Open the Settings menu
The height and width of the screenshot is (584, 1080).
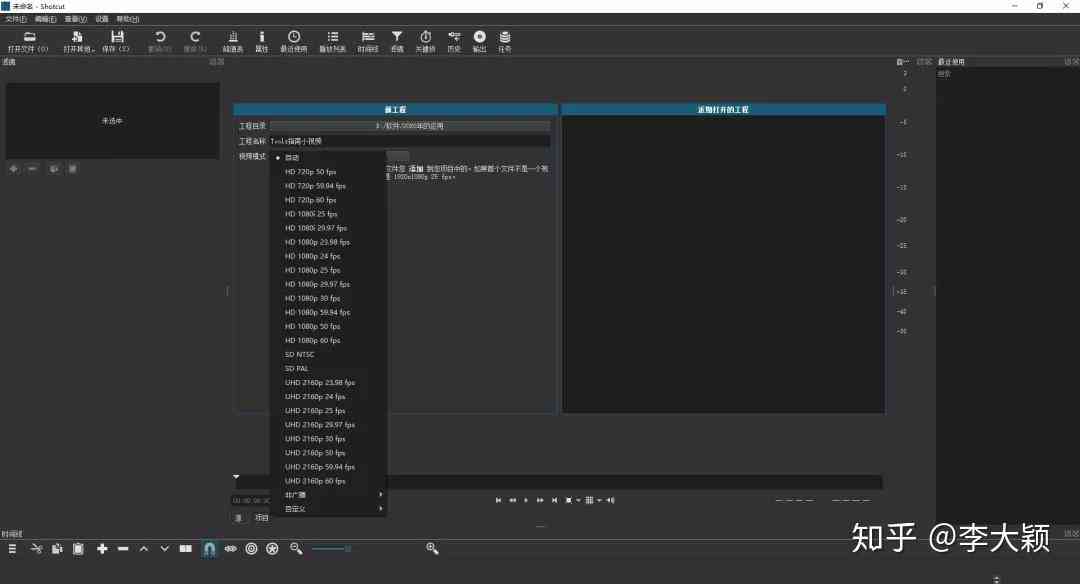point(102,19)
